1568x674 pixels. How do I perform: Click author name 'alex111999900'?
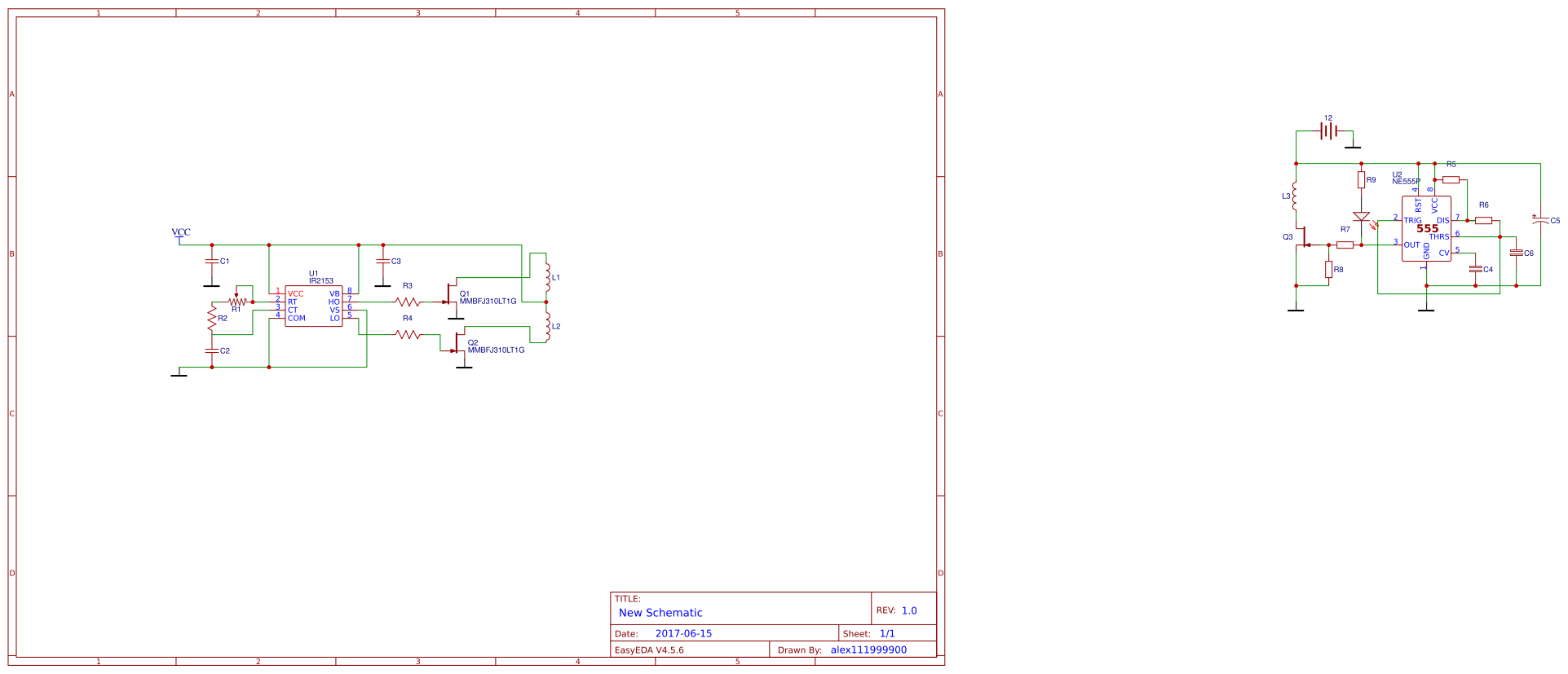pos(868,650)
